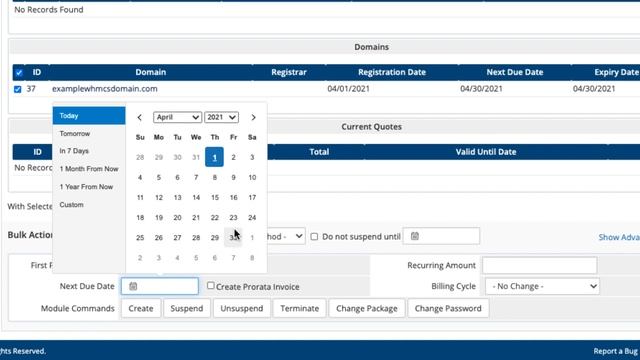Pick April 10 in the calendar
The height and width of the screenshot is (360, 640).
[252, 177]
